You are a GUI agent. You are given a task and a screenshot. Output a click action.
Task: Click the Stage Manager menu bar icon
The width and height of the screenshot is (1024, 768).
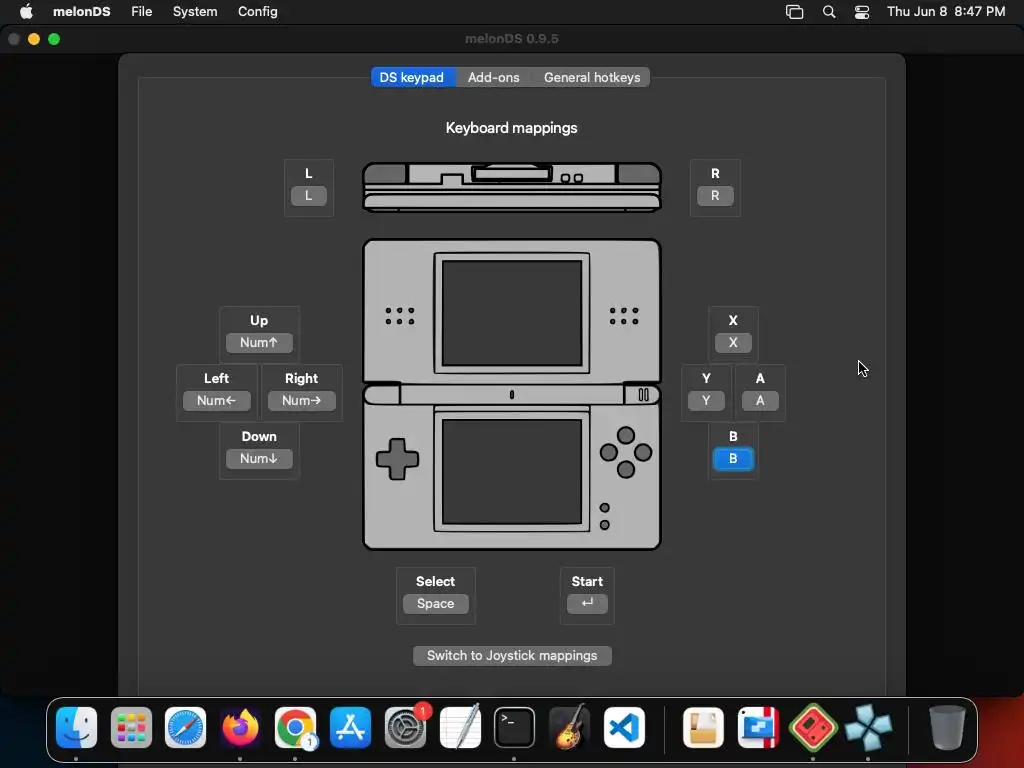(x=794, y=12)
